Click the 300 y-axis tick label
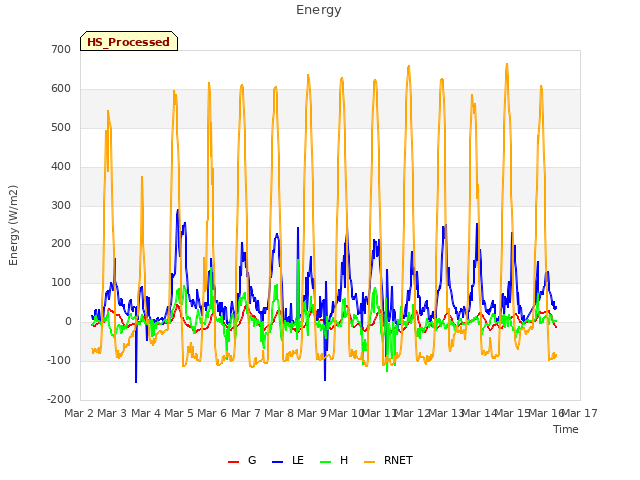Screen dimensions: 640x480 pyautogui.click(x=61, y=205)
